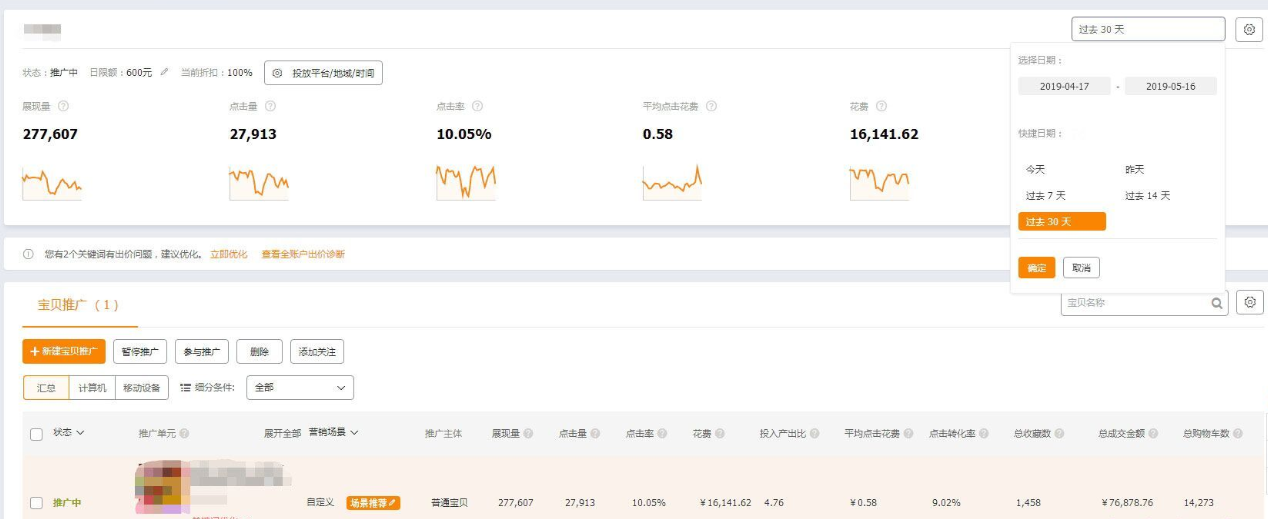Click the 暂停推广 button
The width and height of the screenshot is (1268, 519).
click(x=141, y=352)
